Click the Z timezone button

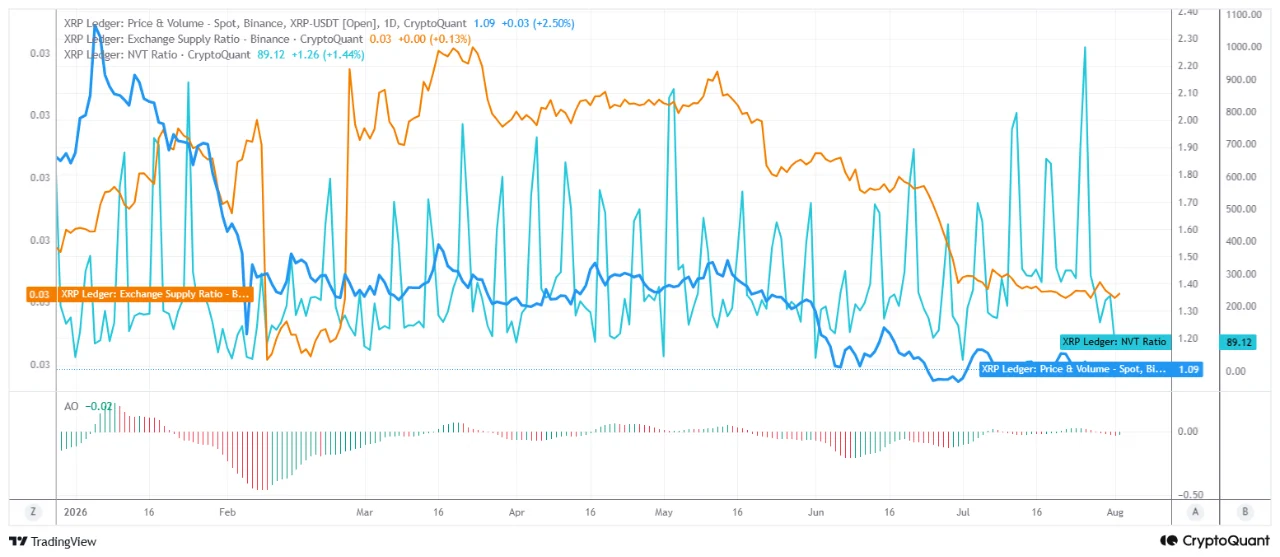(x=33, y=511)
